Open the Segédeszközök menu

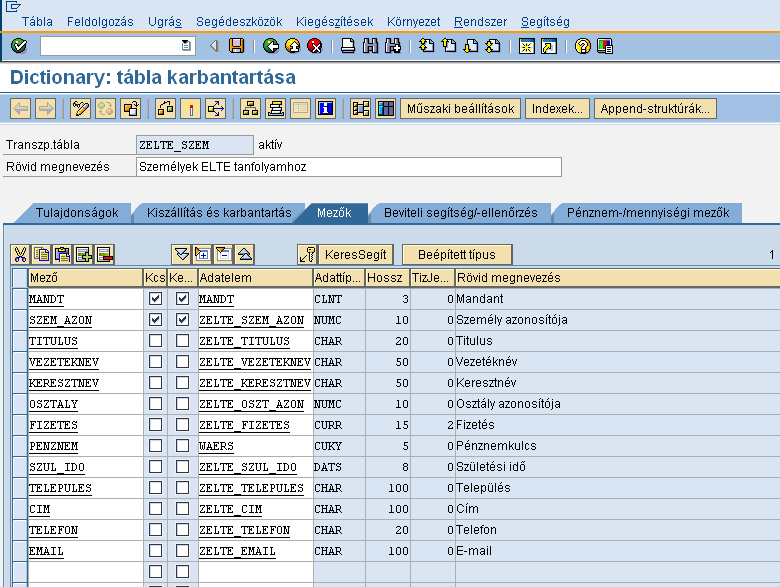pyautogui.click(x=239, y=22)
